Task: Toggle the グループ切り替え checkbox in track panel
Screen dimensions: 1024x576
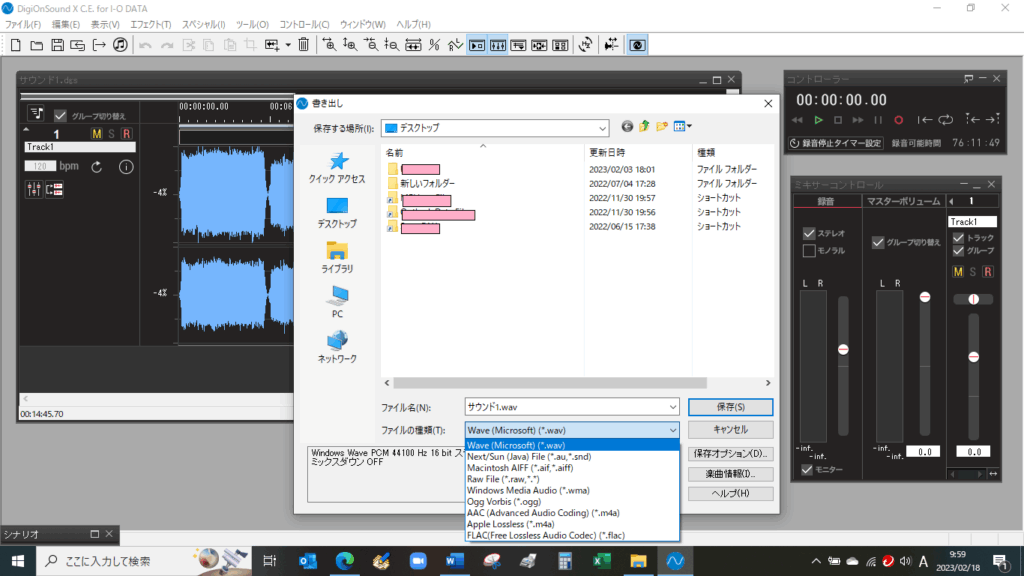Action: pyautogui.click(x=60, y=116)
